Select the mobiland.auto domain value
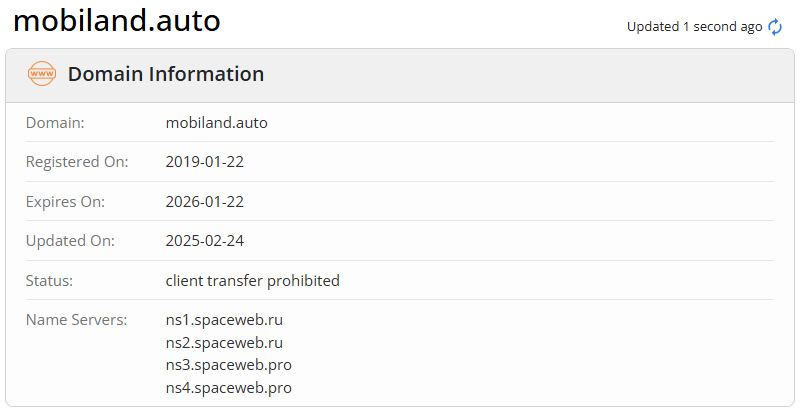801x414 pixels. coord(216,123)
